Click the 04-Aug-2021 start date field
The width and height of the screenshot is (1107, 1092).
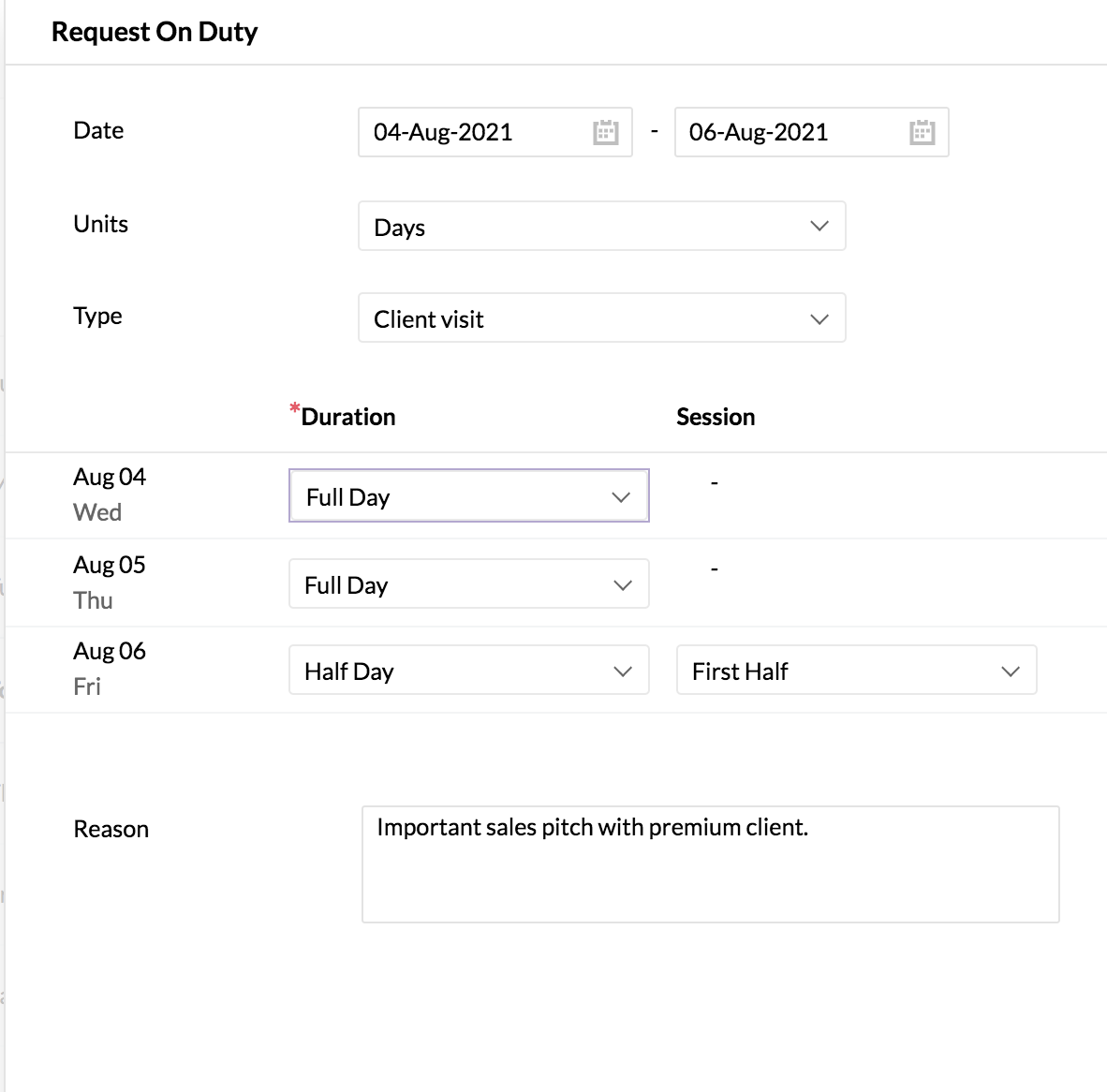473,132
